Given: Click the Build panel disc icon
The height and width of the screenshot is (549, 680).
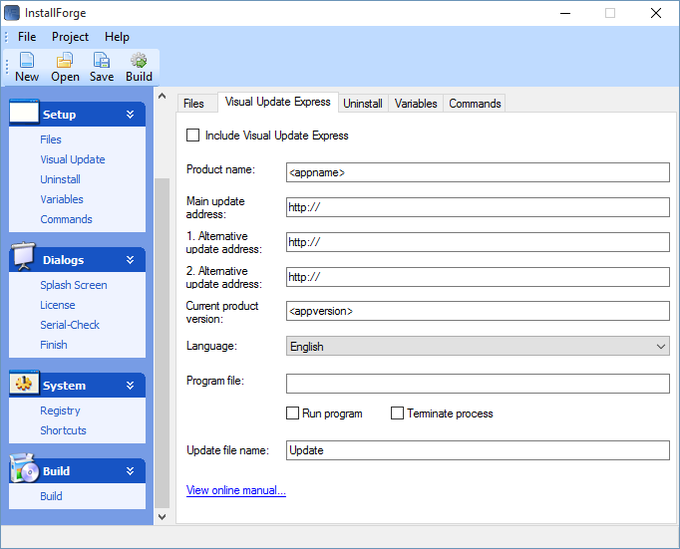Looking at the screenshot, I should tap(24, 469).
